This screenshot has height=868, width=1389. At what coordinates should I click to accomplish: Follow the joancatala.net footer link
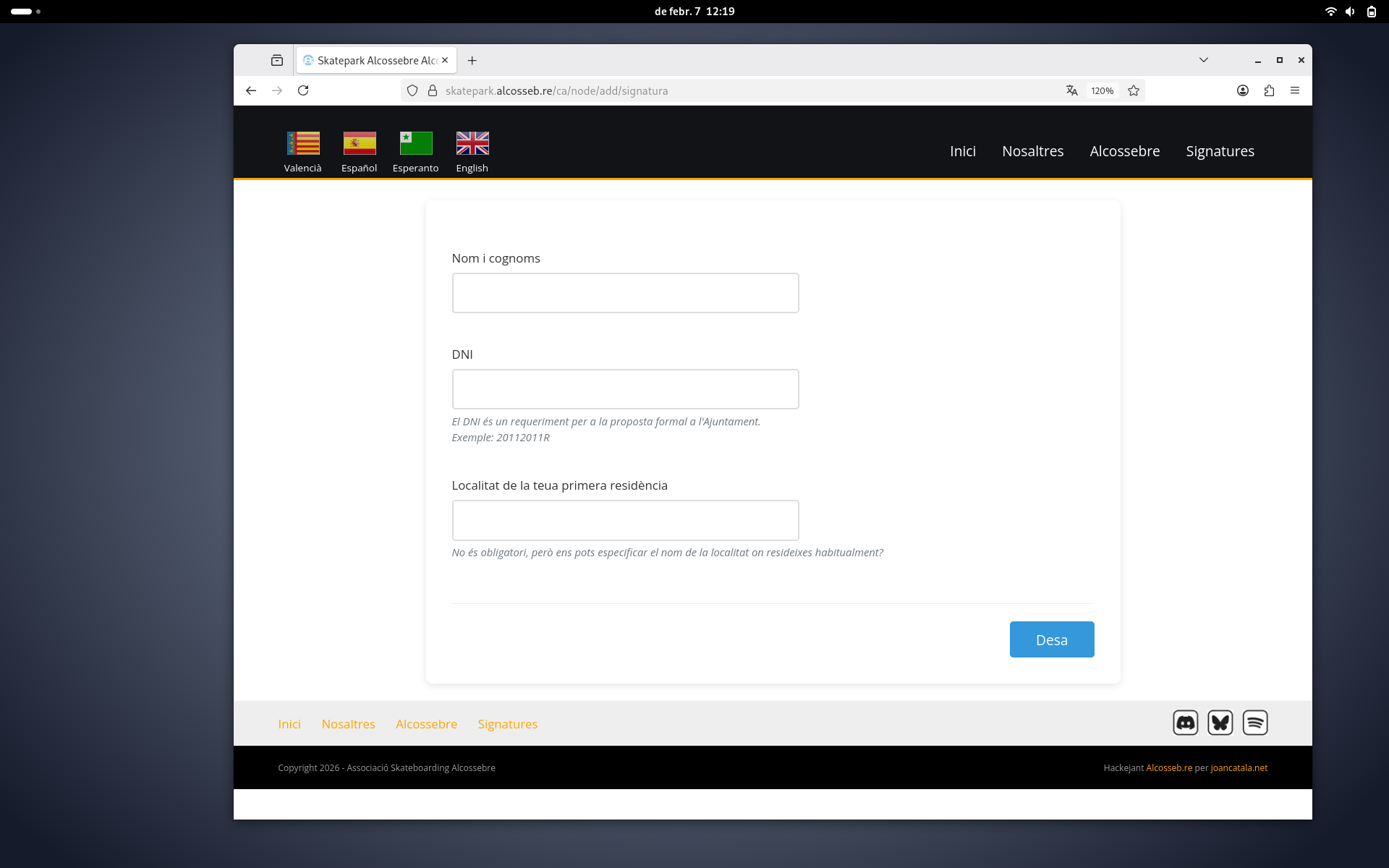pyautogui.click(x=1239, y=767)
